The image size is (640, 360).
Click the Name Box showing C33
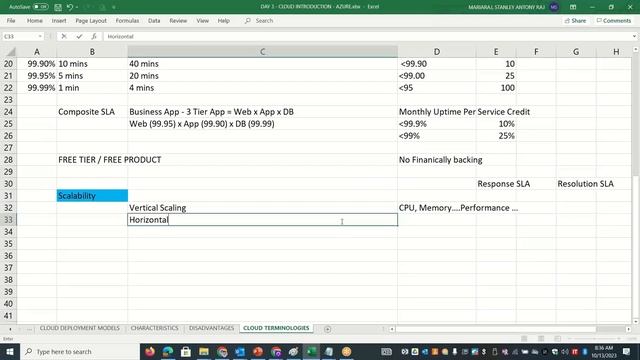coord(20,36)
